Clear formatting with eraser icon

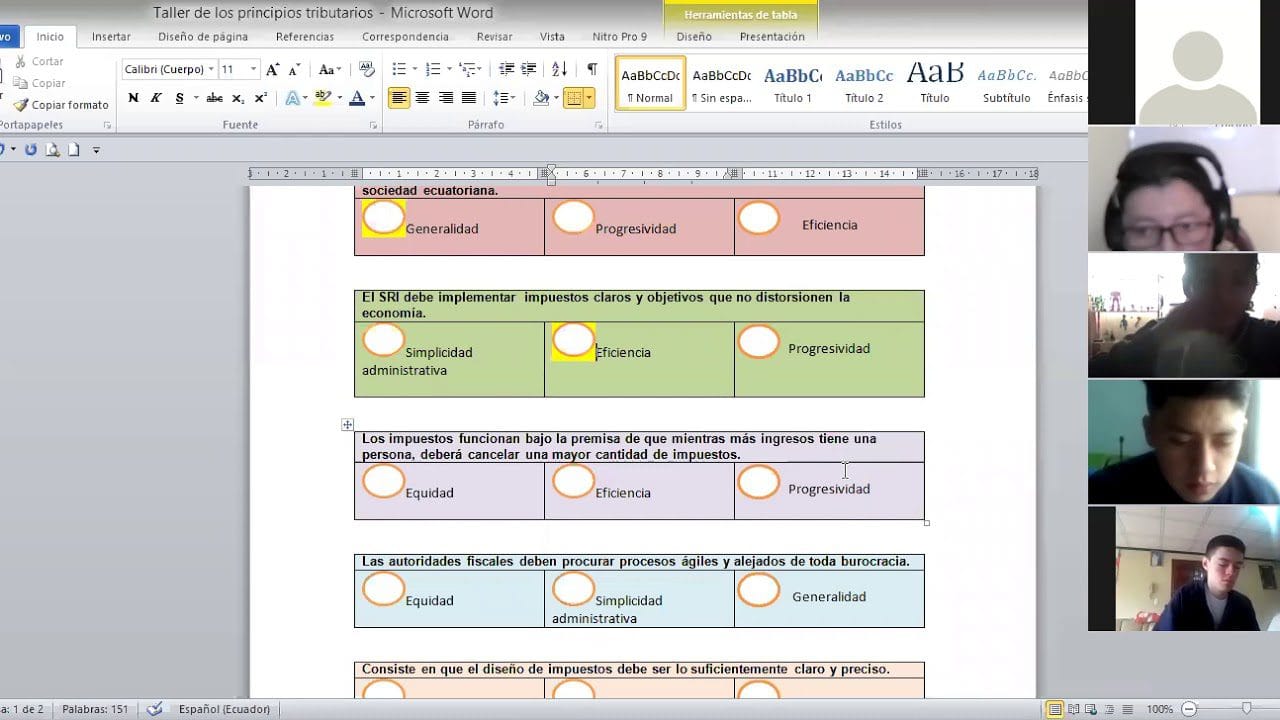(366, 69)
